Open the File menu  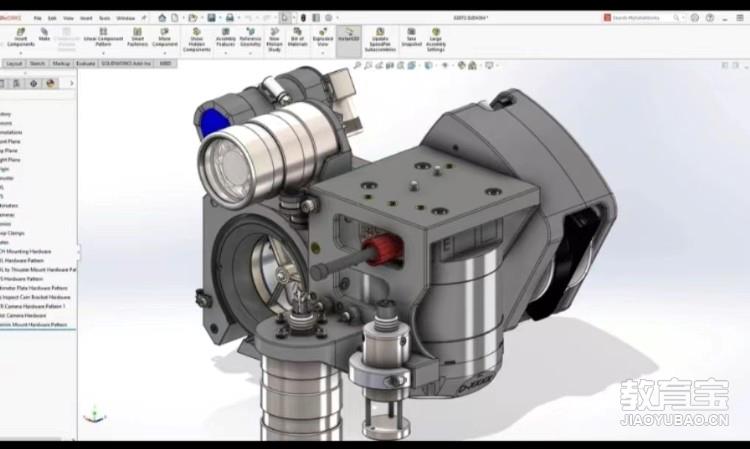point(37,18)
